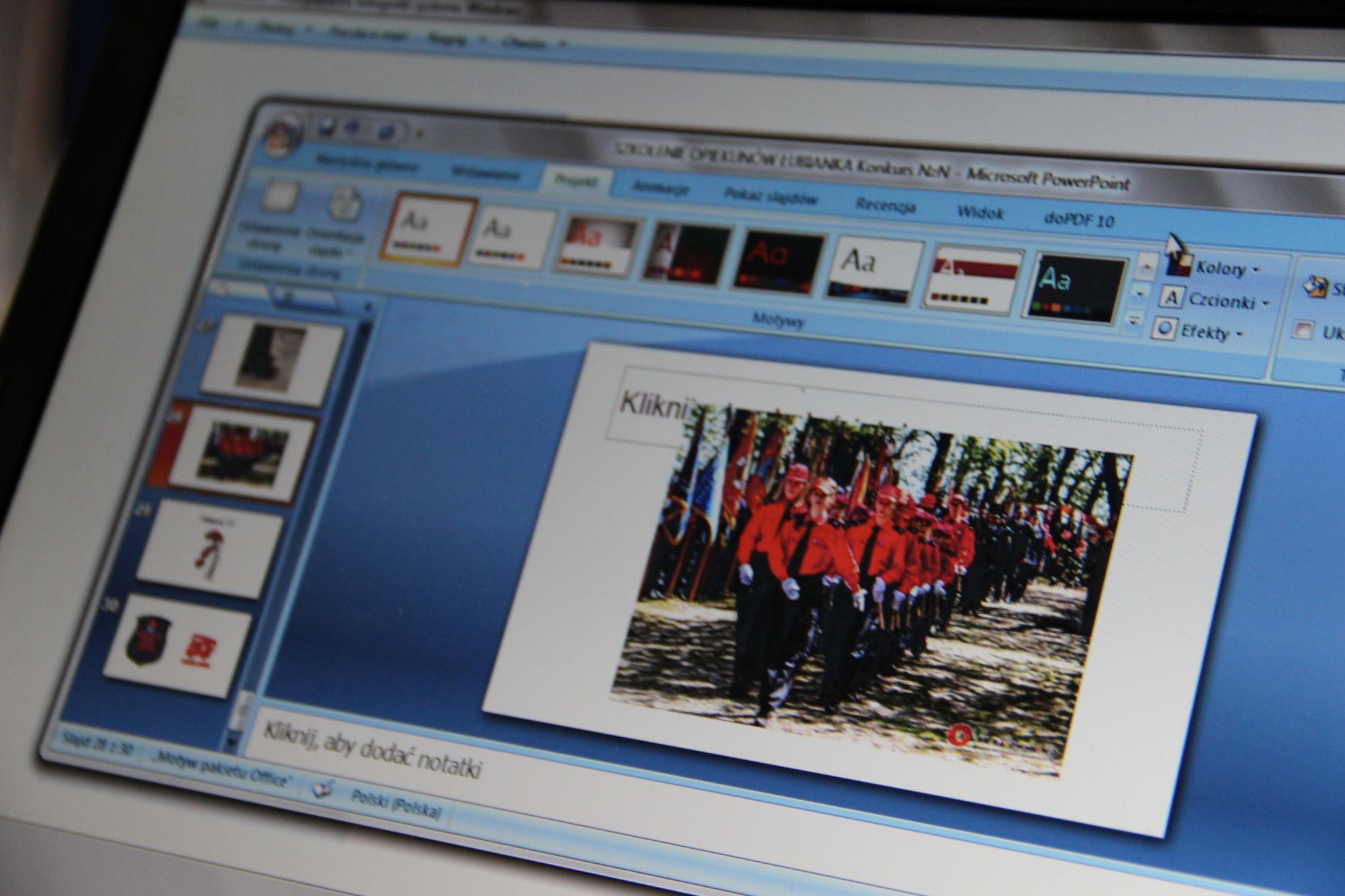
Task: Click the Undo icon in quick access toolbar
Action: click(355, 129)
